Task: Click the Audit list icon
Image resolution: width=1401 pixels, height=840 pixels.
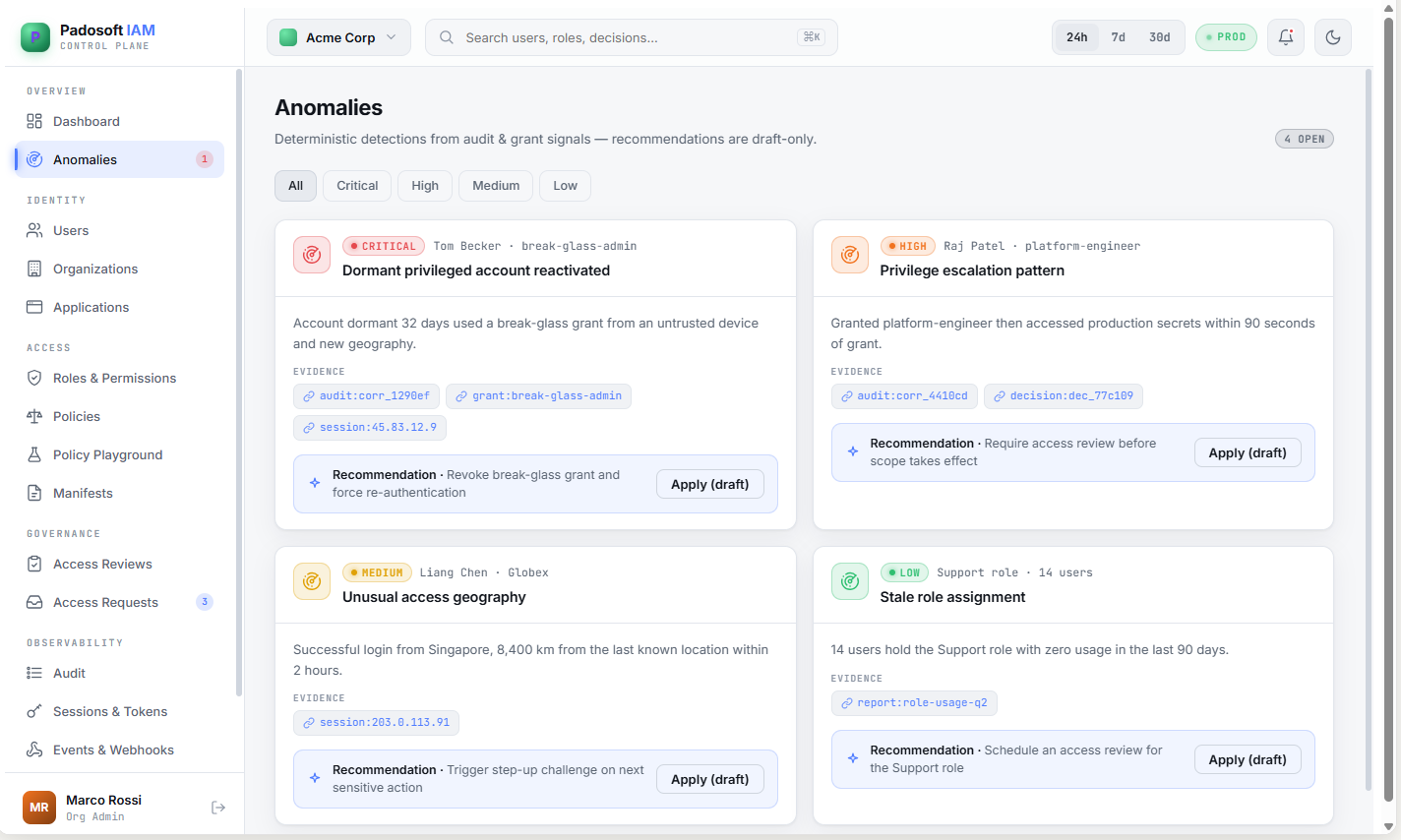Action: tap(34, 673)
